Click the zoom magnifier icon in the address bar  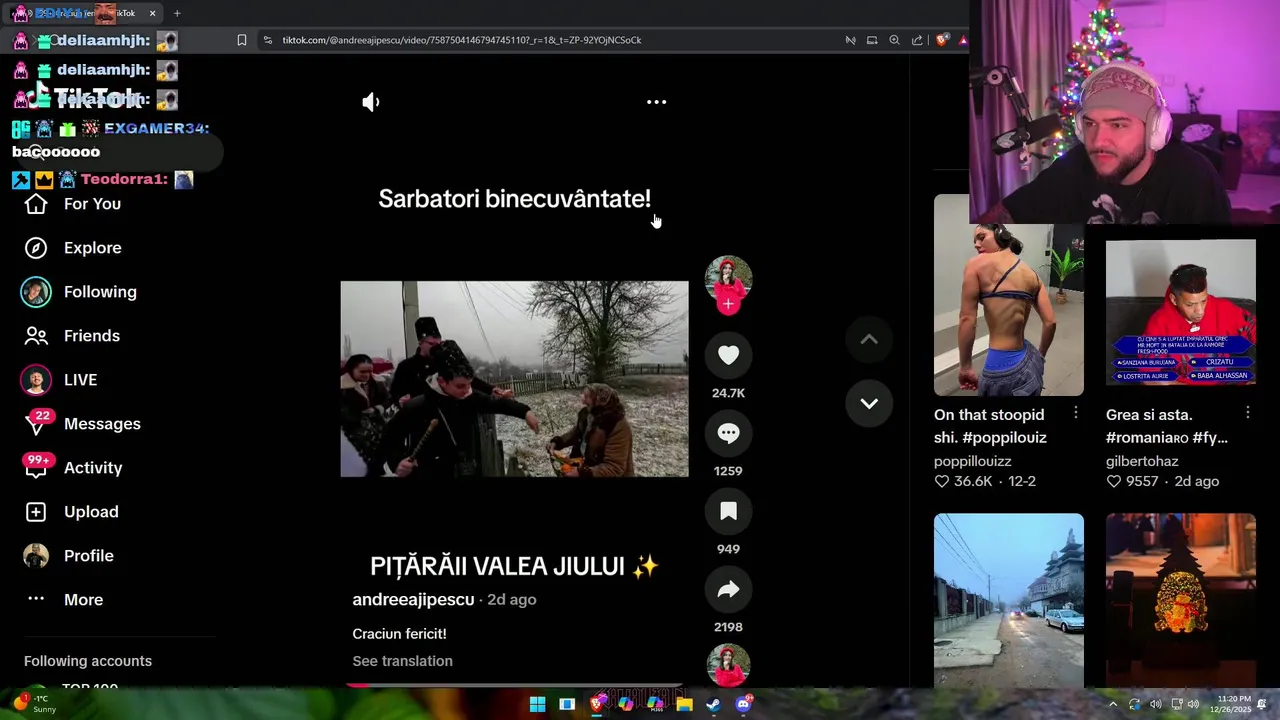895,40
